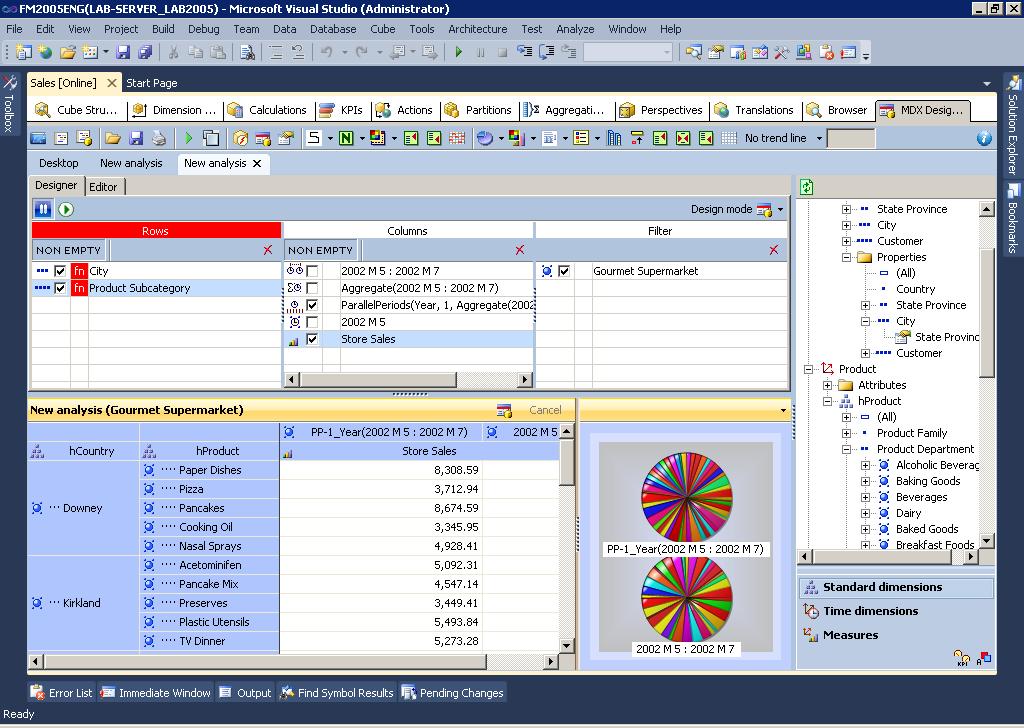Click Standard dimensions icon

811,588
